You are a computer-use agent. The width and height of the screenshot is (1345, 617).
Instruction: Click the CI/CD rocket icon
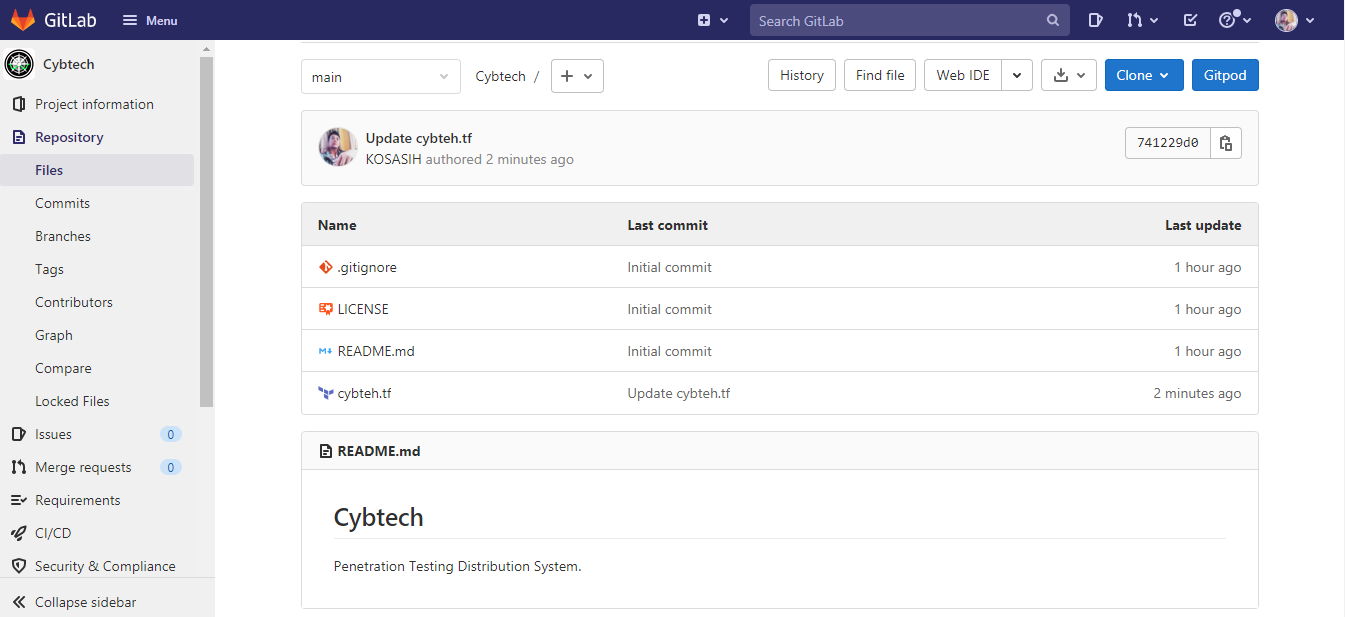18,533
